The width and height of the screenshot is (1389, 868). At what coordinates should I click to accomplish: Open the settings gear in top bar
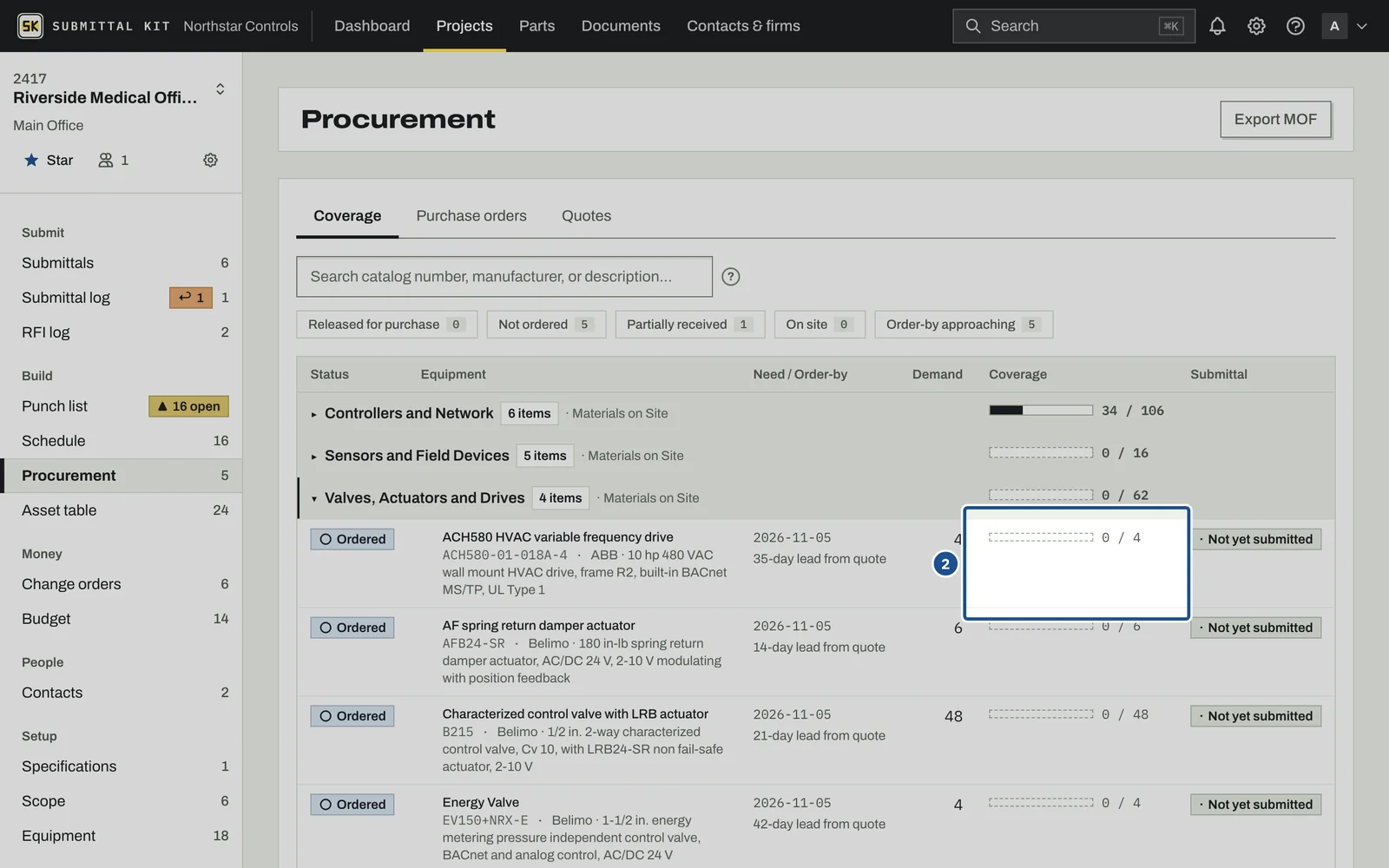[1256, 26]
